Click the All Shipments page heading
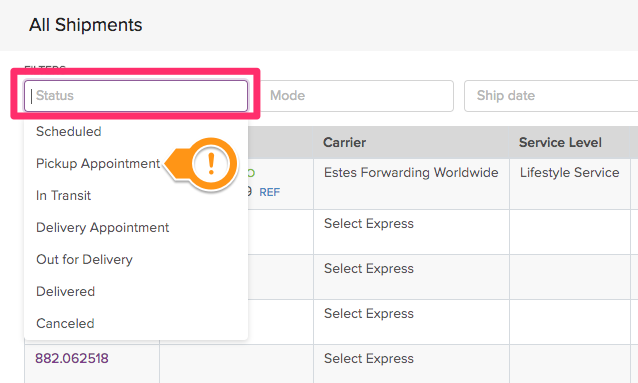This screenshot has height=383, width=638. tap(85, 25)
